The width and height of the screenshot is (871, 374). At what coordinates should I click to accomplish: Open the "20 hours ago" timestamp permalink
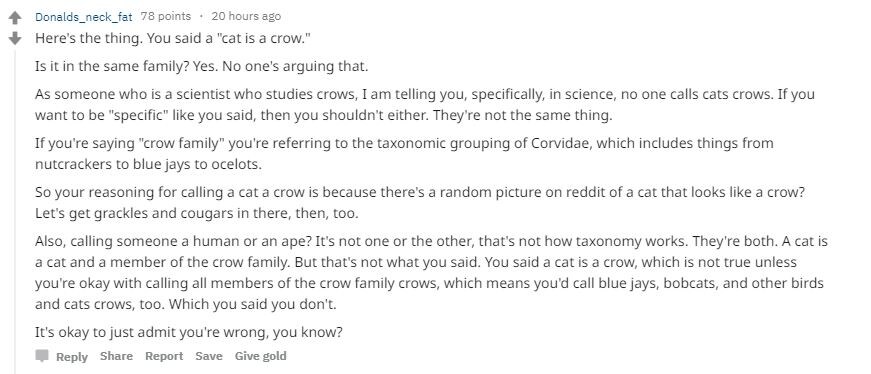click(x=246, y=17)
